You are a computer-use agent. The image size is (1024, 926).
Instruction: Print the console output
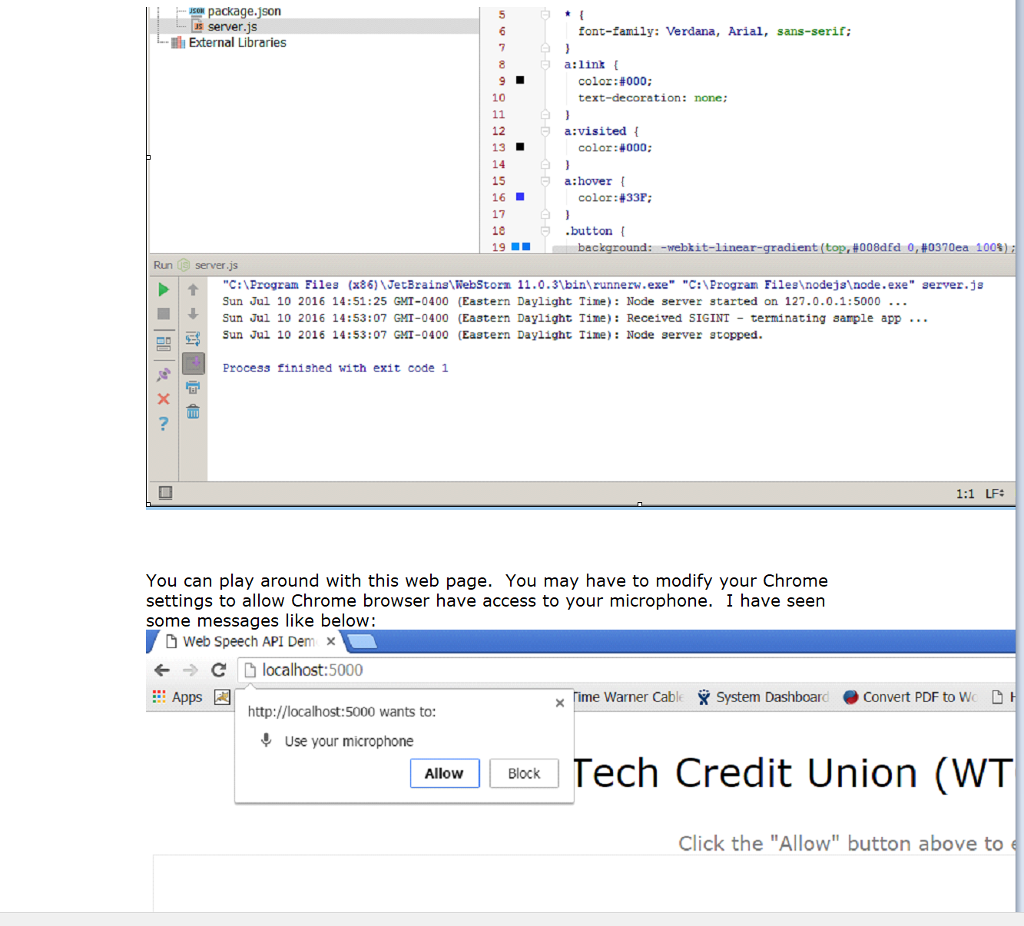coord(192,387)
